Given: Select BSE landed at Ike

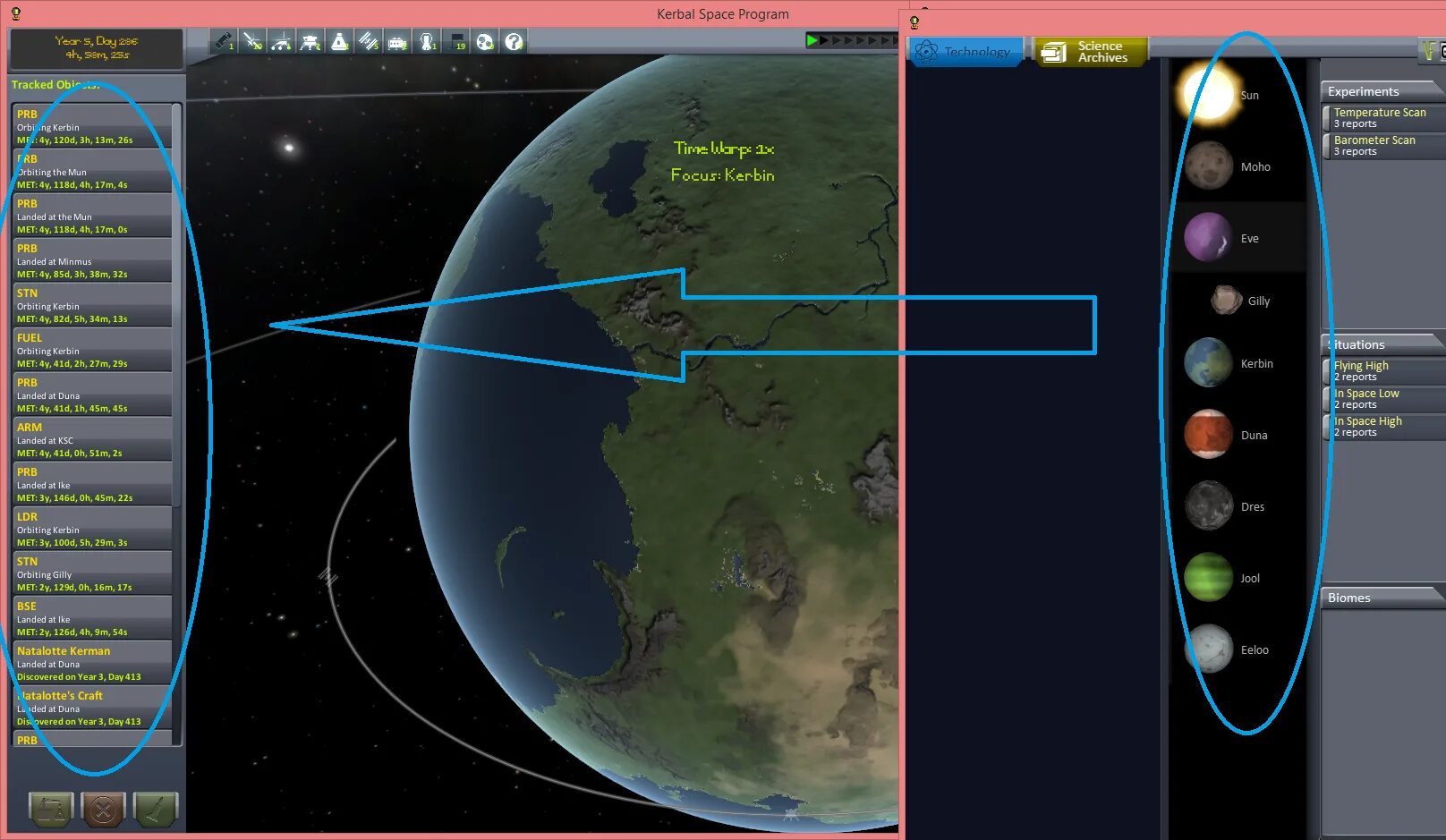Looking at the screenshot, I should pos(92,618).
